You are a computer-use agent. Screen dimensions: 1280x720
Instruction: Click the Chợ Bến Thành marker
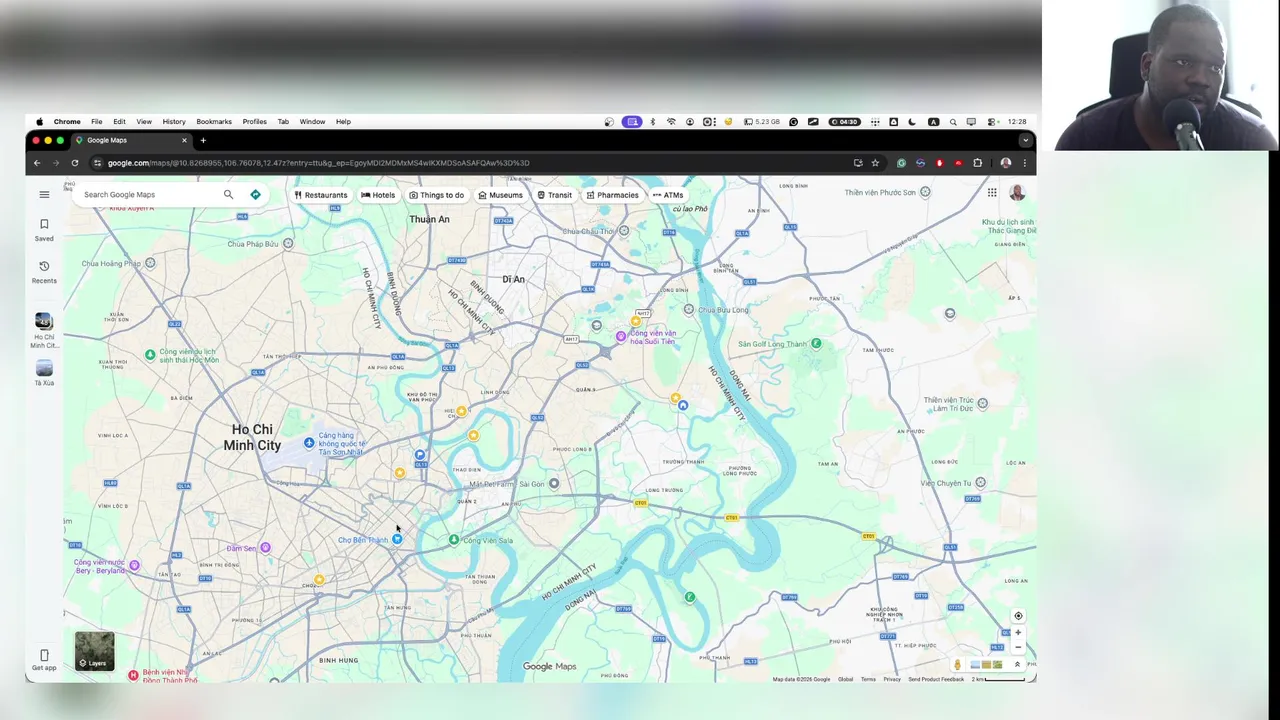397,539
